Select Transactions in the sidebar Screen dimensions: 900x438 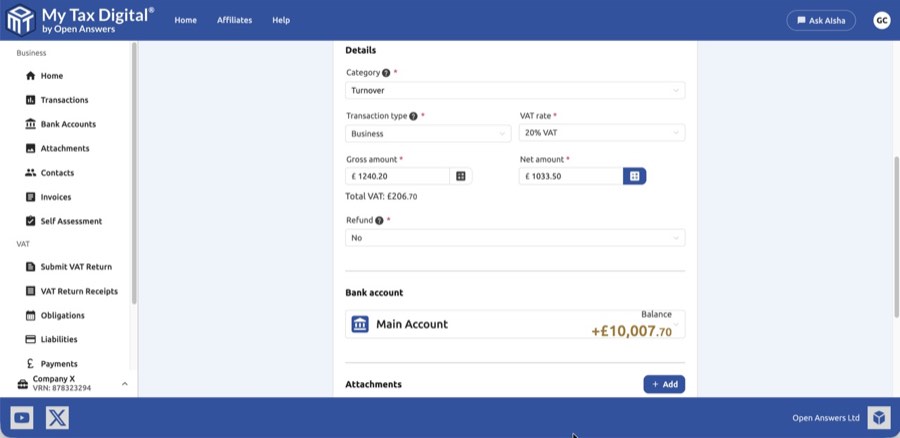pos(64,100)
